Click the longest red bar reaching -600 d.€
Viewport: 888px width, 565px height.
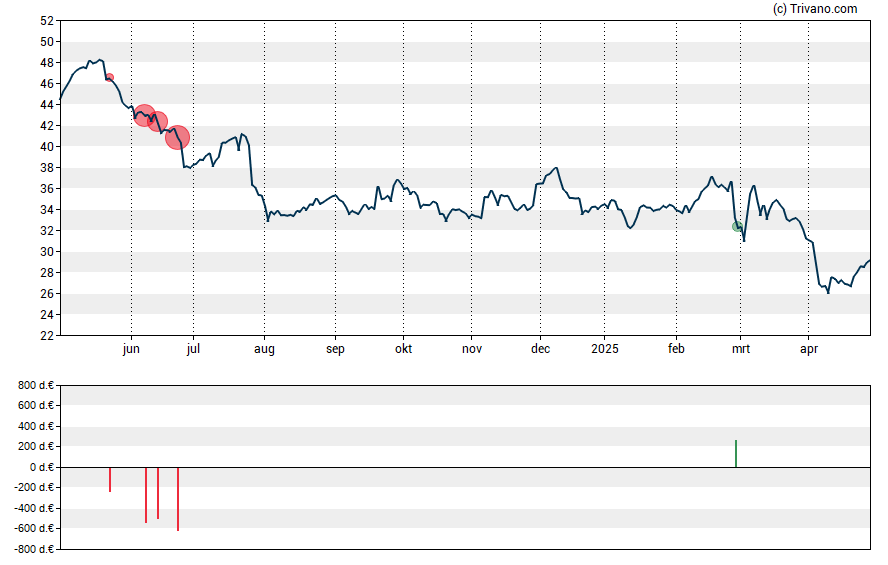coord(178,499)
